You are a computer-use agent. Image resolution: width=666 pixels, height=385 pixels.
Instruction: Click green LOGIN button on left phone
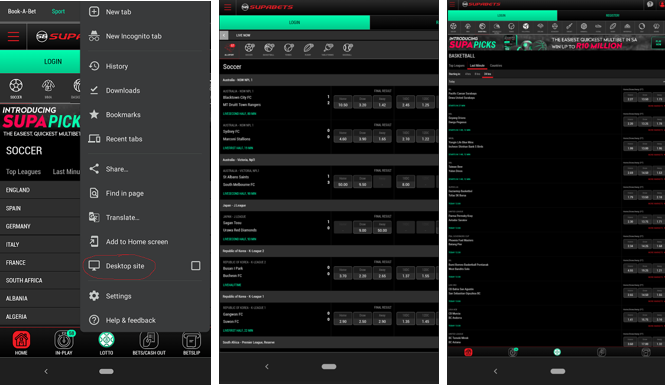40,62
